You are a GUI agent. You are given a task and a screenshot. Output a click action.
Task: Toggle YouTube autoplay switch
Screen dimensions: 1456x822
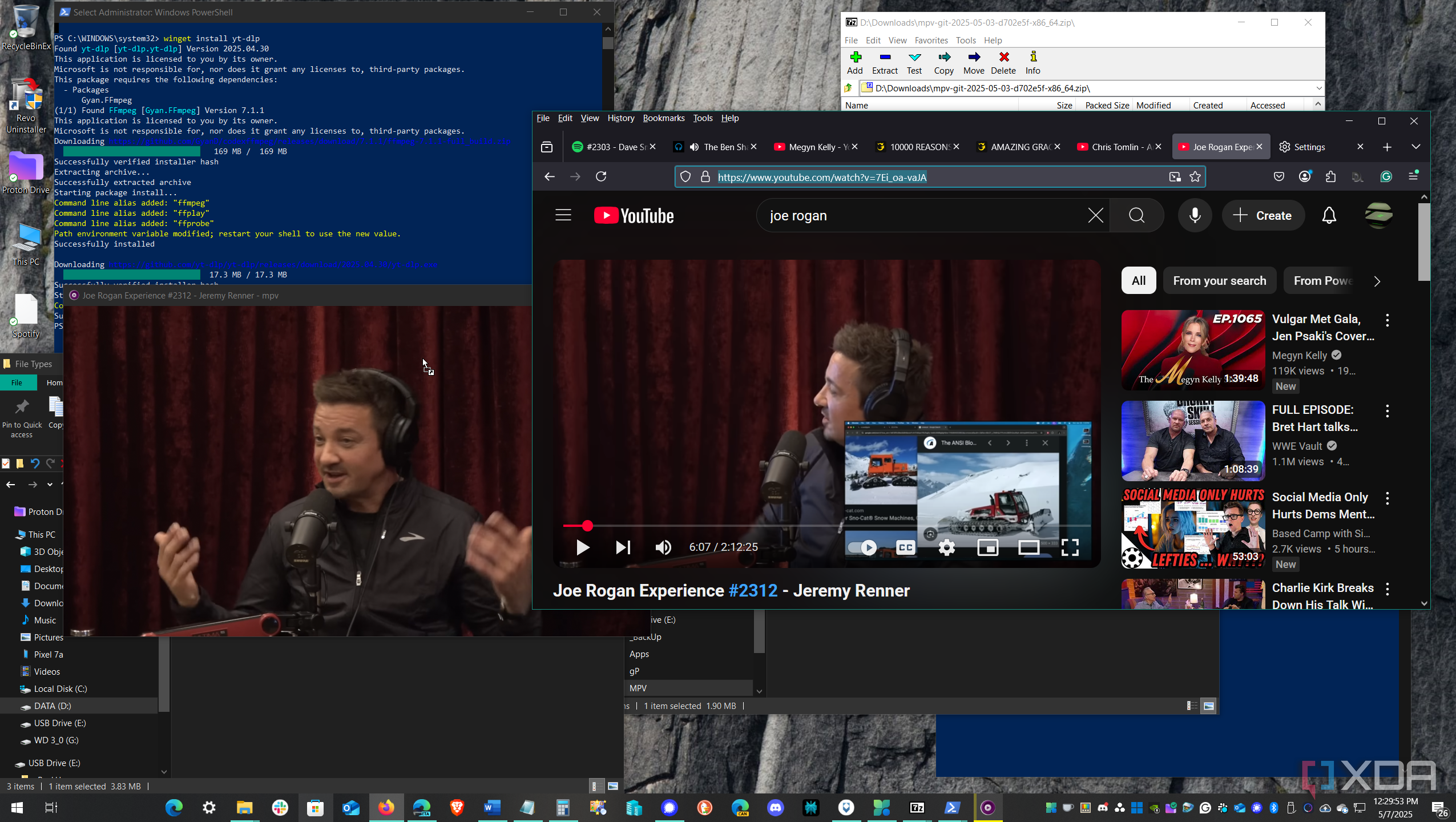863,547
